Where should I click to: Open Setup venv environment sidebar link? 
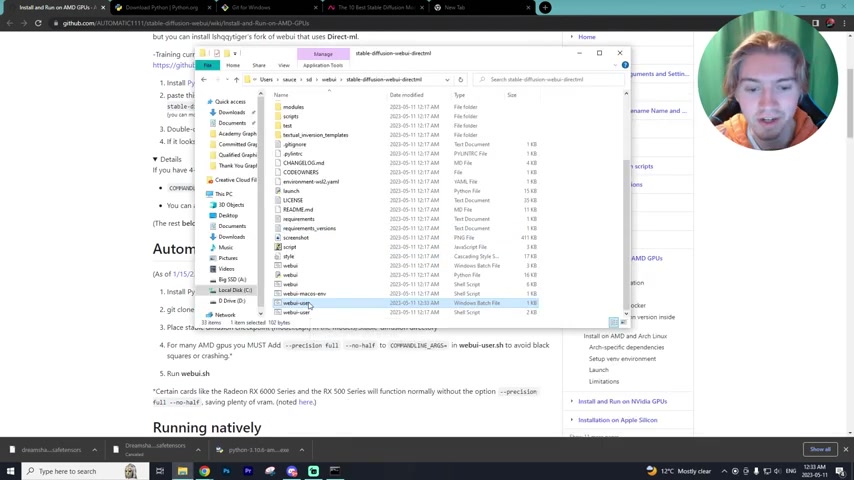pos(622,359)
